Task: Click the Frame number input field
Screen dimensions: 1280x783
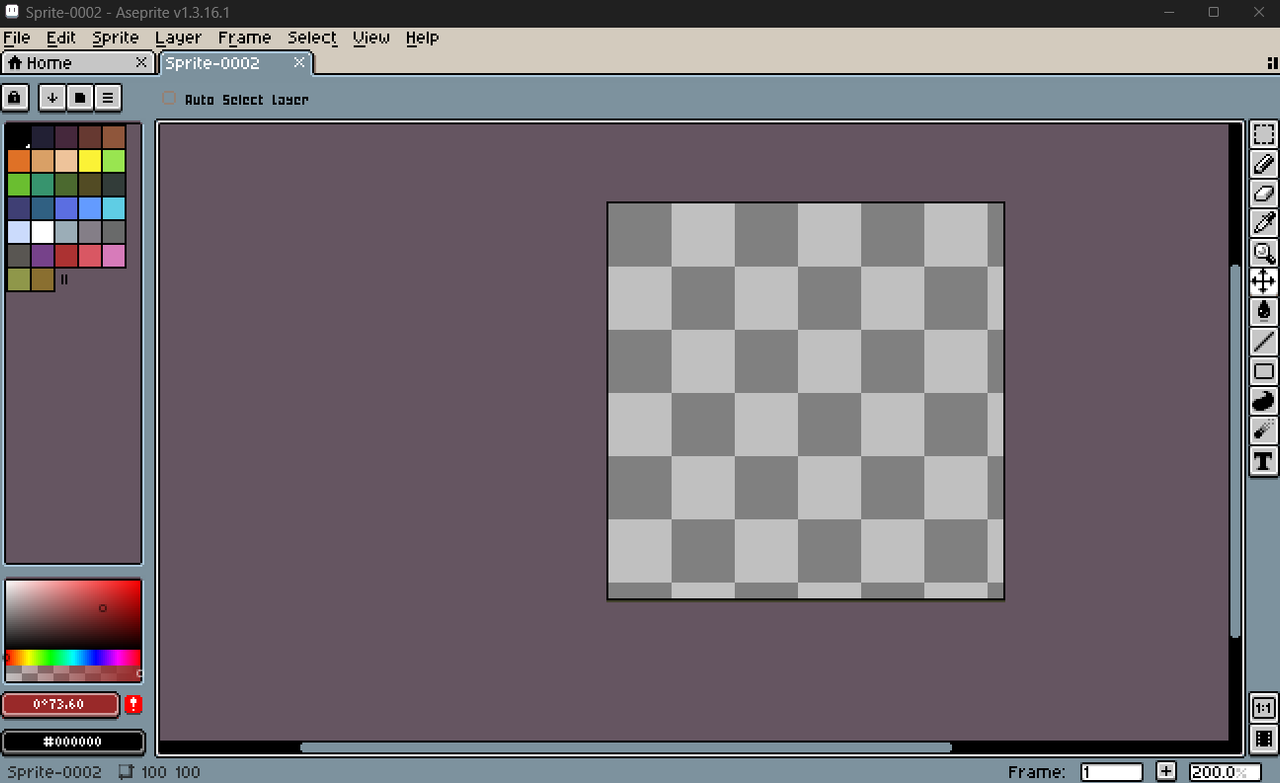Action: point(1111,772)
